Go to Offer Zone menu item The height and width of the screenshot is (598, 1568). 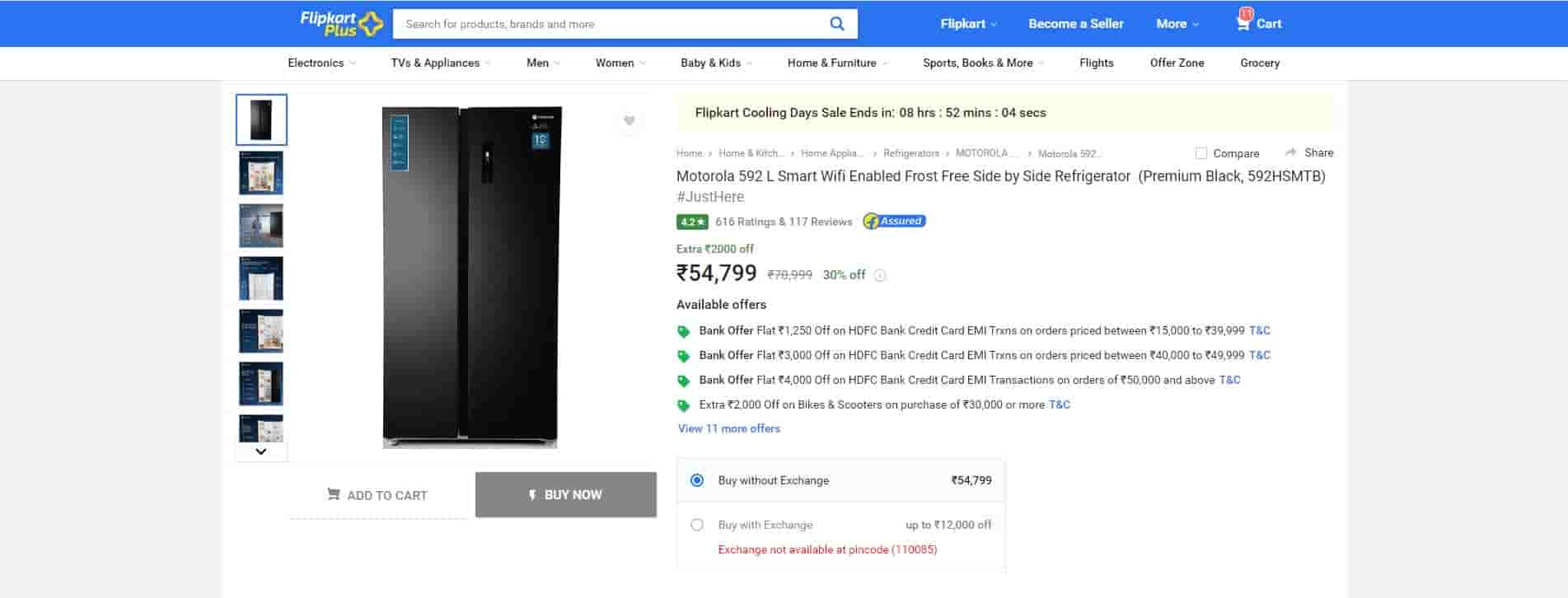1177,63
